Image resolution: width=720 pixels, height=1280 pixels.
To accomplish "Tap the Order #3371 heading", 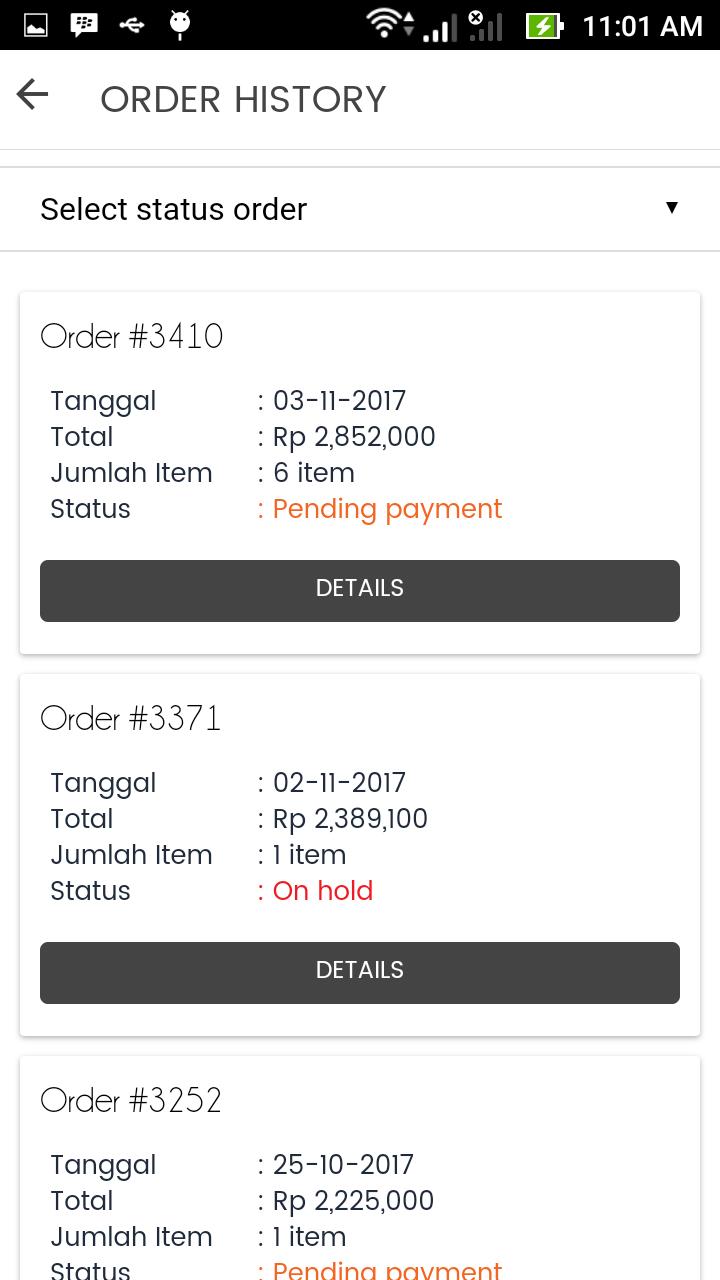I will (131, 718).
